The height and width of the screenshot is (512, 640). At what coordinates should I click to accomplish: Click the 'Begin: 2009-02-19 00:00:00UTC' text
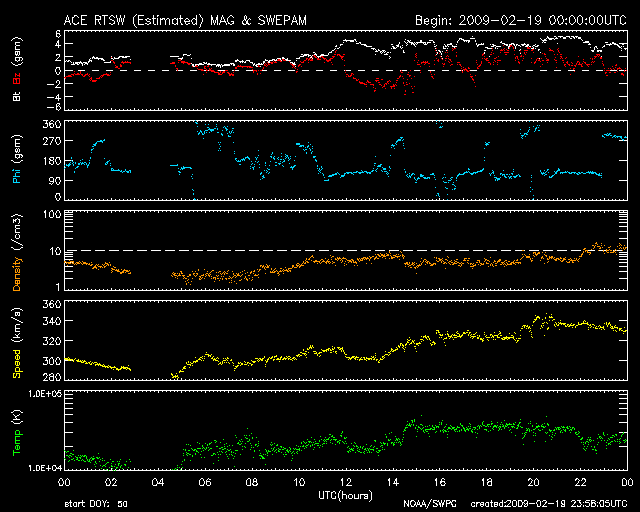click(521, 20)
